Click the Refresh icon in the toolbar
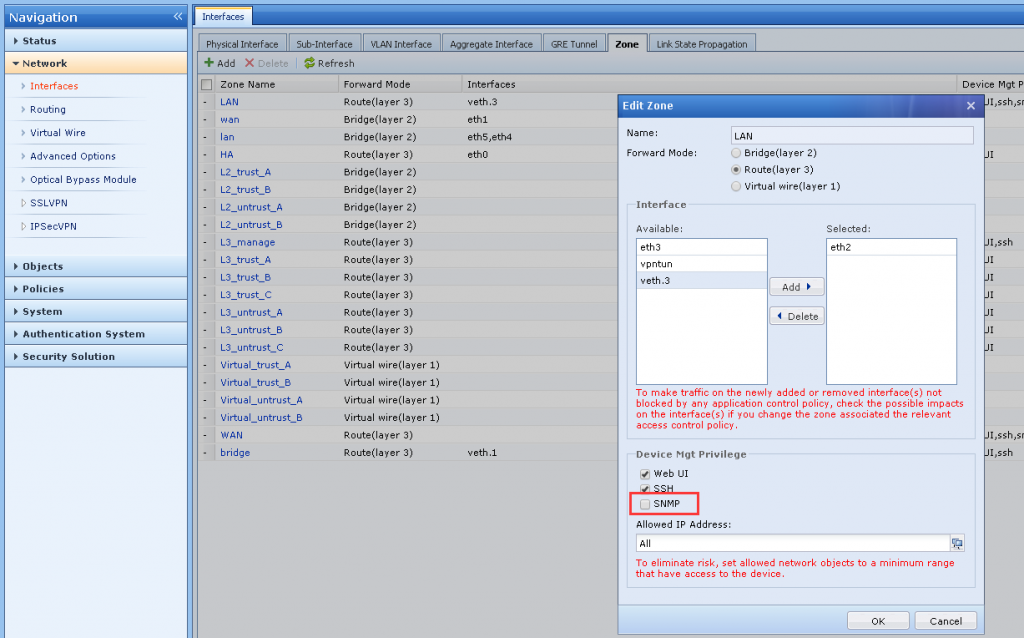 pyautogui.click(x=310, y=63)
